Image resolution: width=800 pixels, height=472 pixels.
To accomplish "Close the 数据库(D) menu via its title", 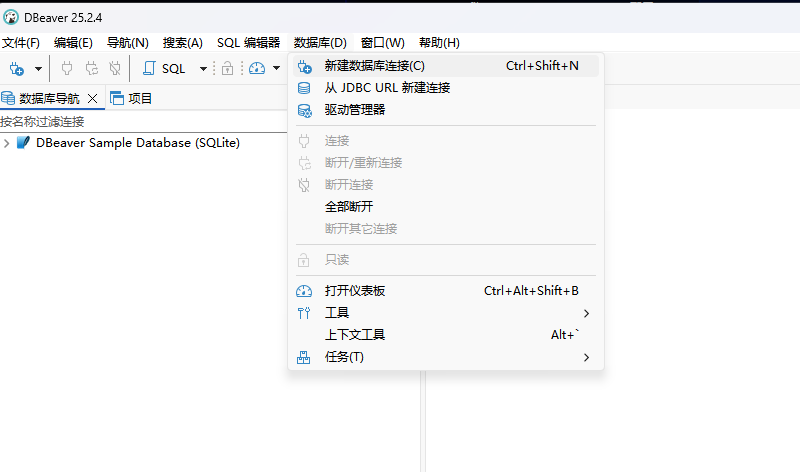I will 320,43.
